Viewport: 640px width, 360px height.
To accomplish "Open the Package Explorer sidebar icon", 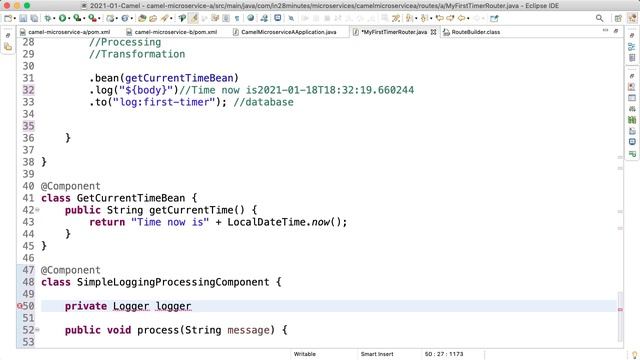I will pyautogui.click(x=8, y=47).
